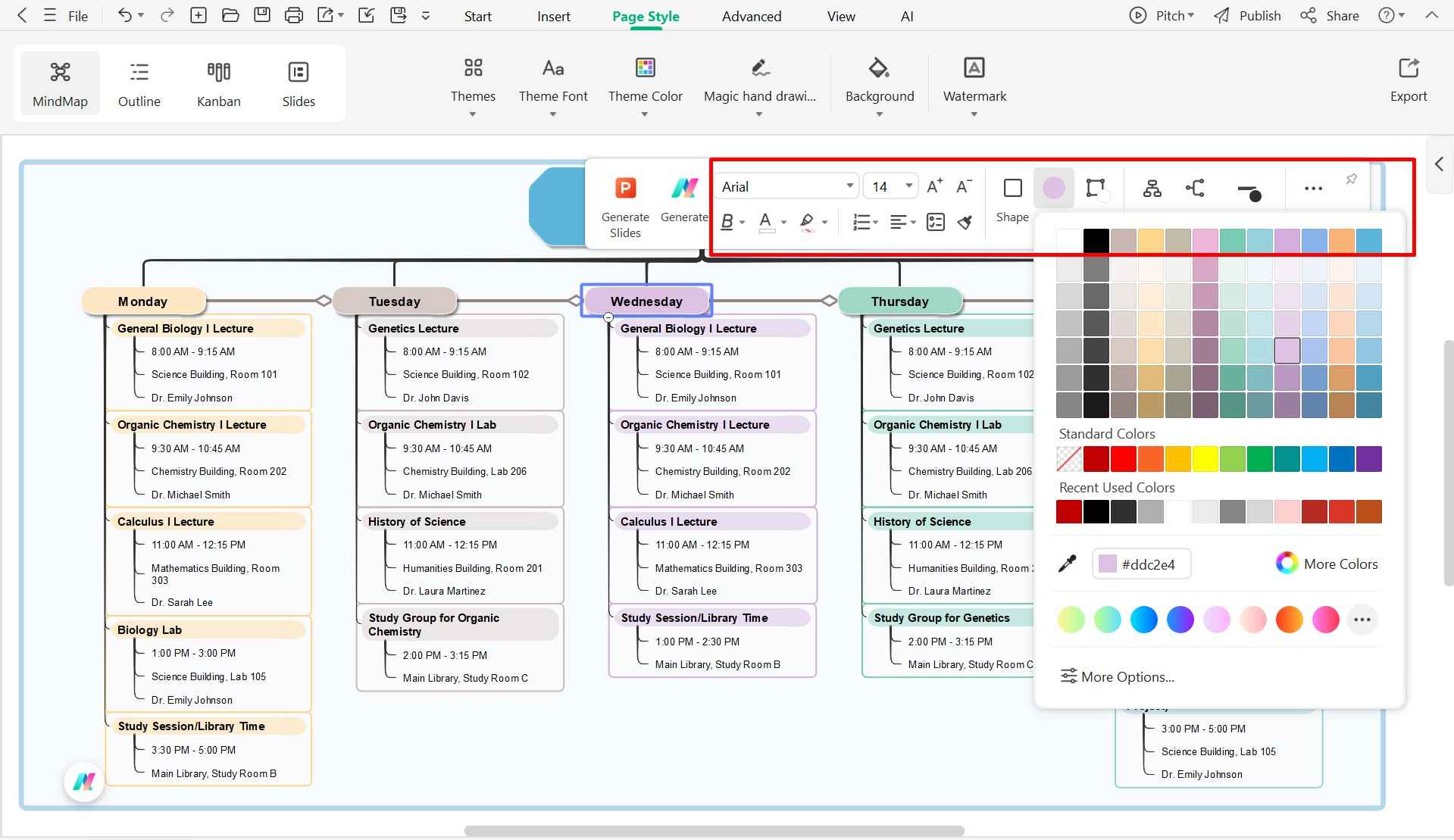Viewport: 1454px width, 840px height.
Task: Open the hamburger menu icon
Action: point(50,15)
